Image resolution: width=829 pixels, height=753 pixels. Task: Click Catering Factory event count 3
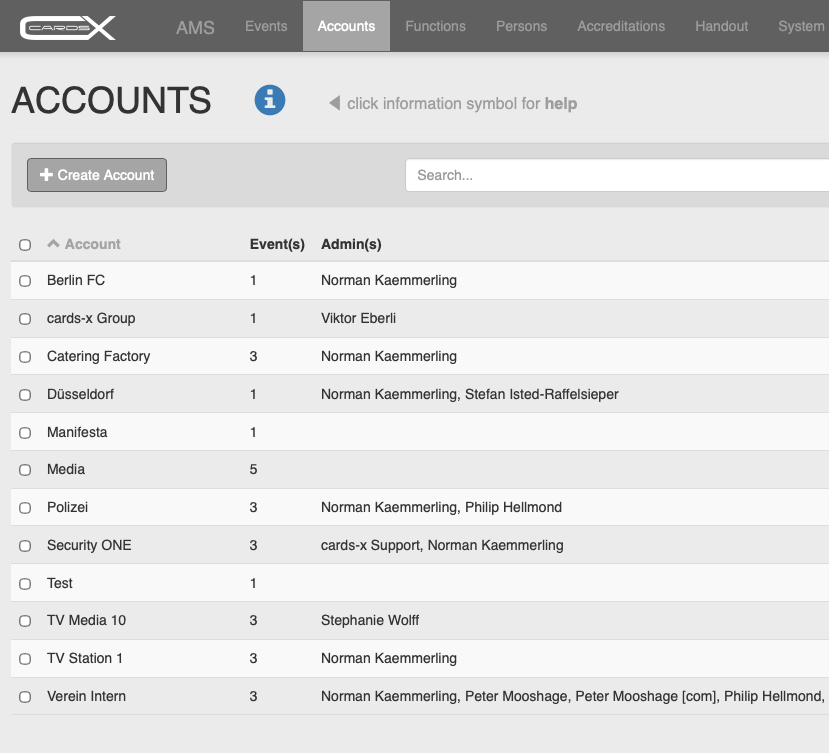click(253, 356)
